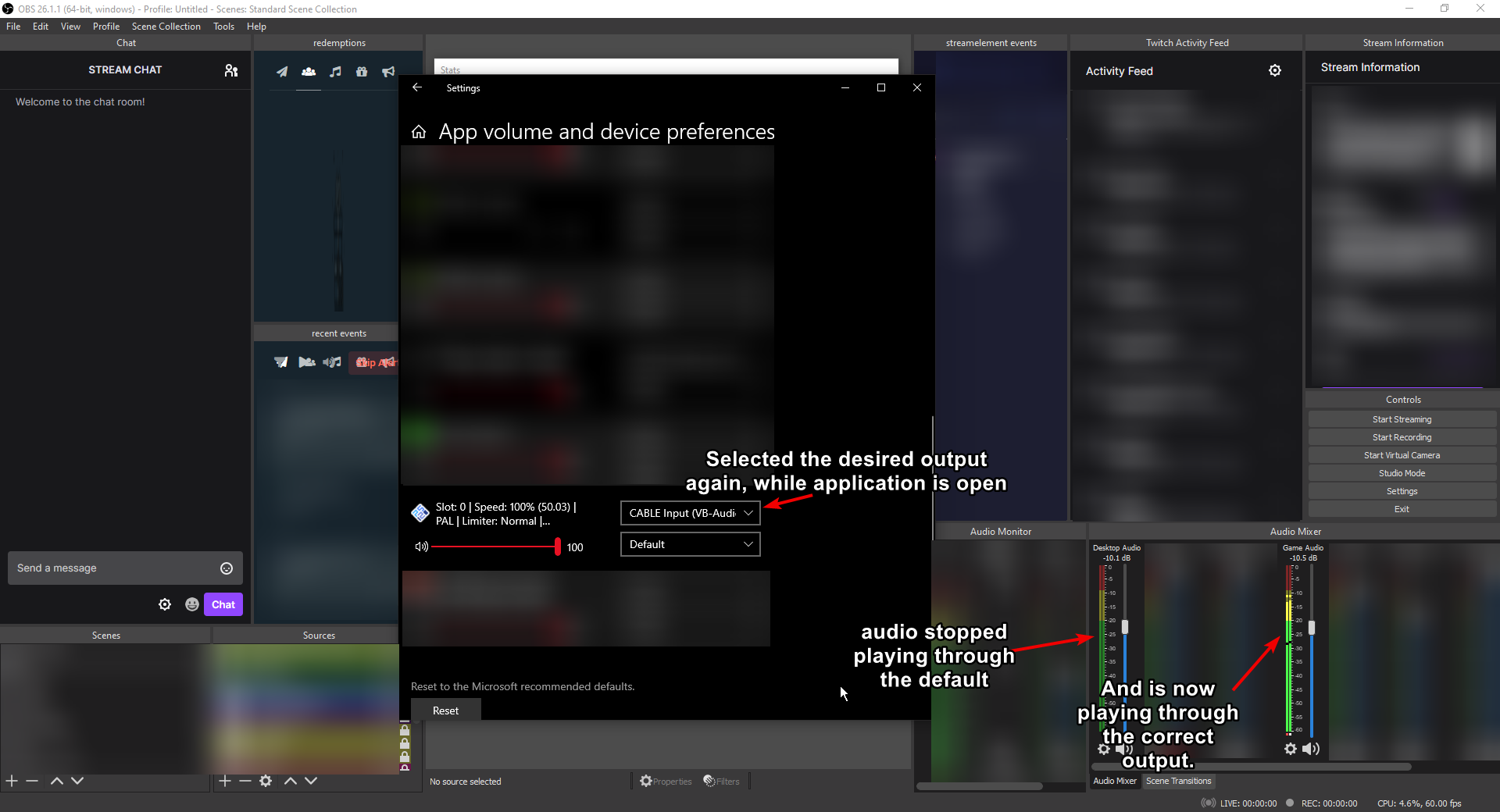Enable Studio Mode

(x=1402, y=473)
